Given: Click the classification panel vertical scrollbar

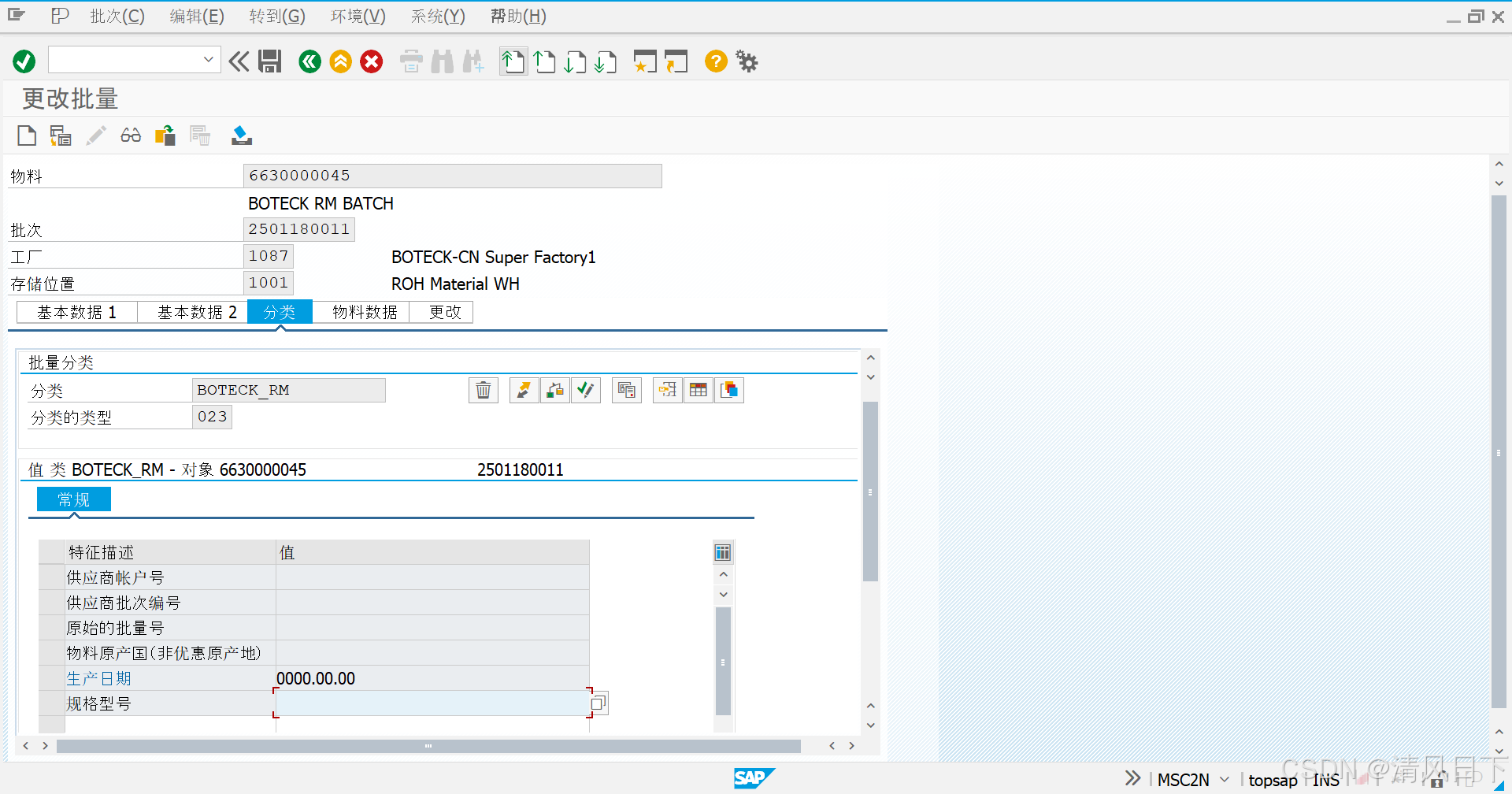Looking at the screenshot, I should point(870,491).
